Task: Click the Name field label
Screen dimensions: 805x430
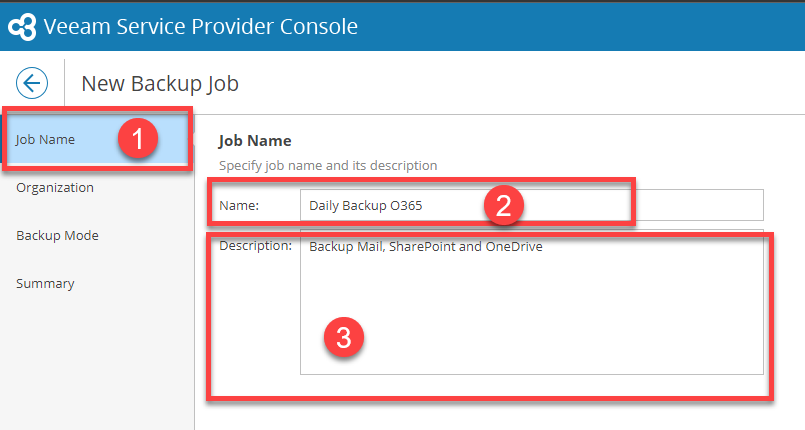Action: point(239,205)
